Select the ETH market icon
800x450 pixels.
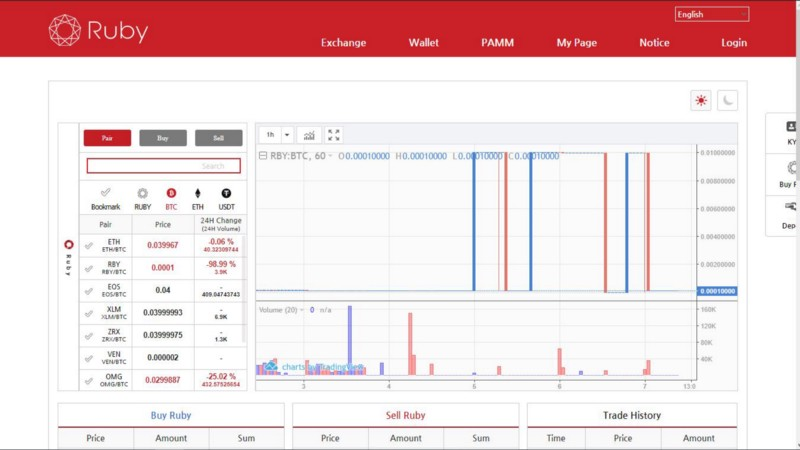point(197,198)
